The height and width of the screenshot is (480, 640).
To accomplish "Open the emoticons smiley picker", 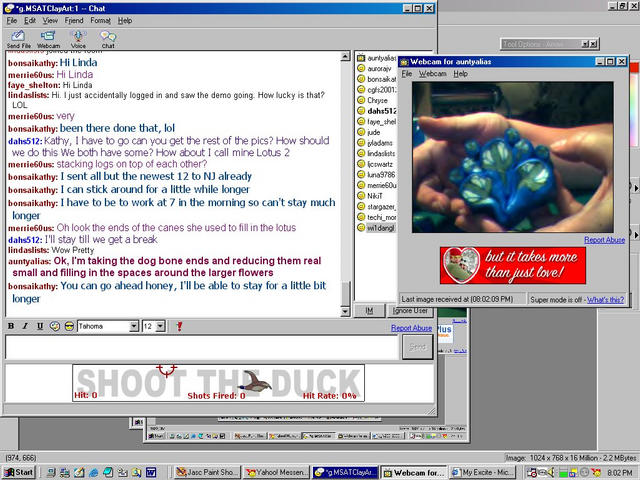I will click(x=69, y=326).
